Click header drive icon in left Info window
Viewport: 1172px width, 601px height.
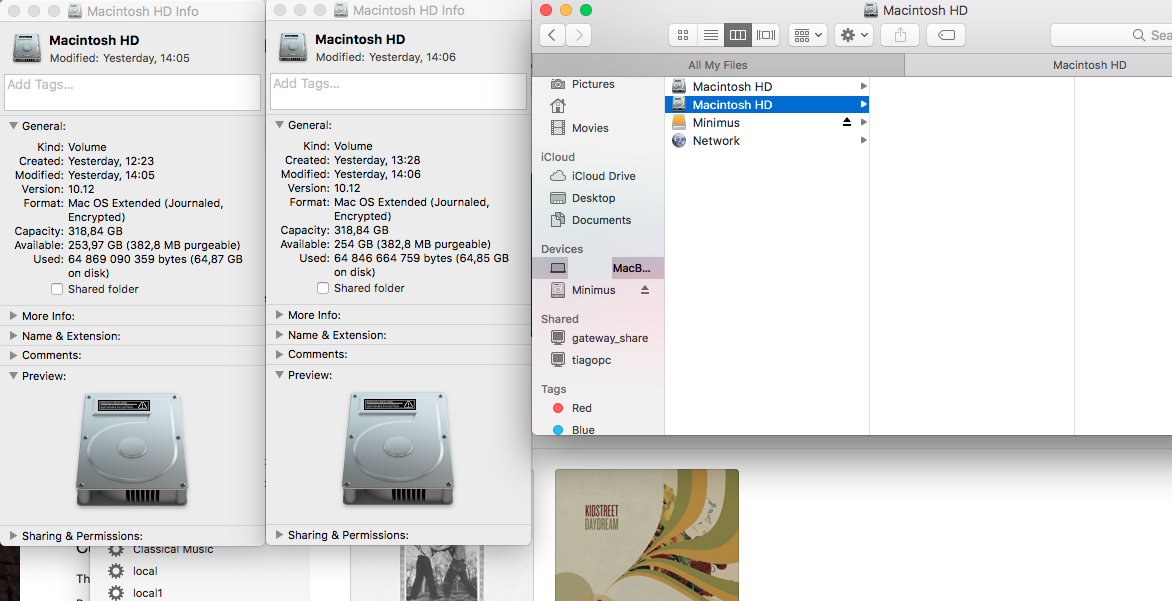point(27,48)
